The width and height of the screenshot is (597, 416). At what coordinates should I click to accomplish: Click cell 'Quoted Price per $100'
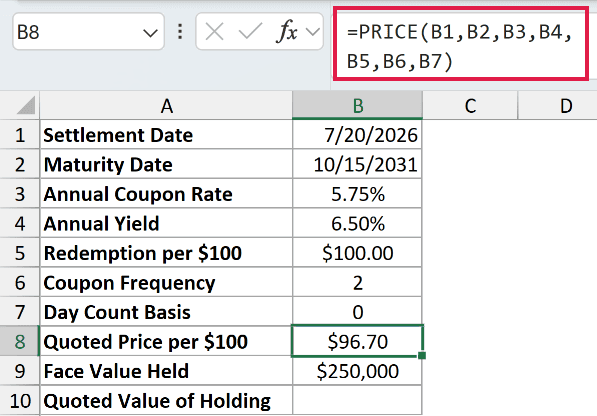166,341
